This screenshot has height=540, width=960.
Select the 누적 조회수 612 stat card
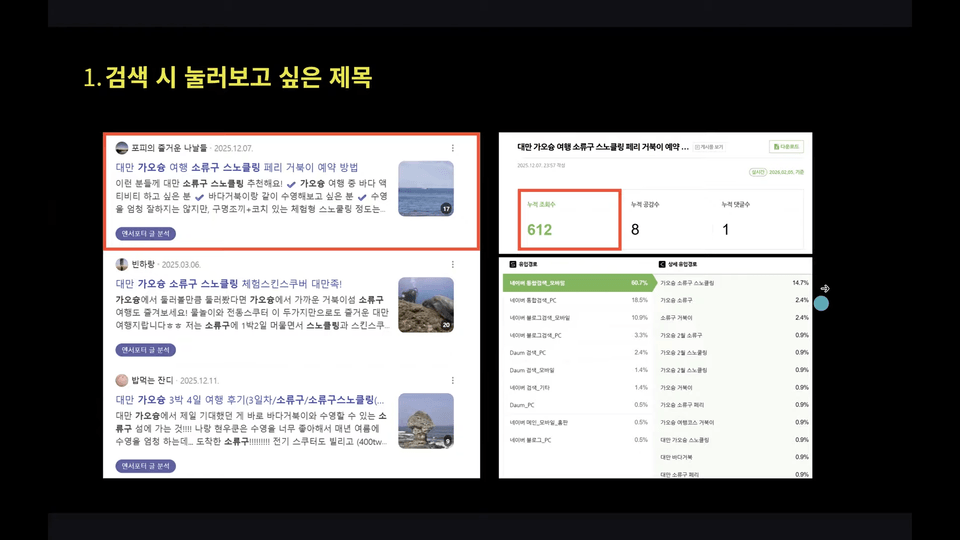[x=569, y=220]
